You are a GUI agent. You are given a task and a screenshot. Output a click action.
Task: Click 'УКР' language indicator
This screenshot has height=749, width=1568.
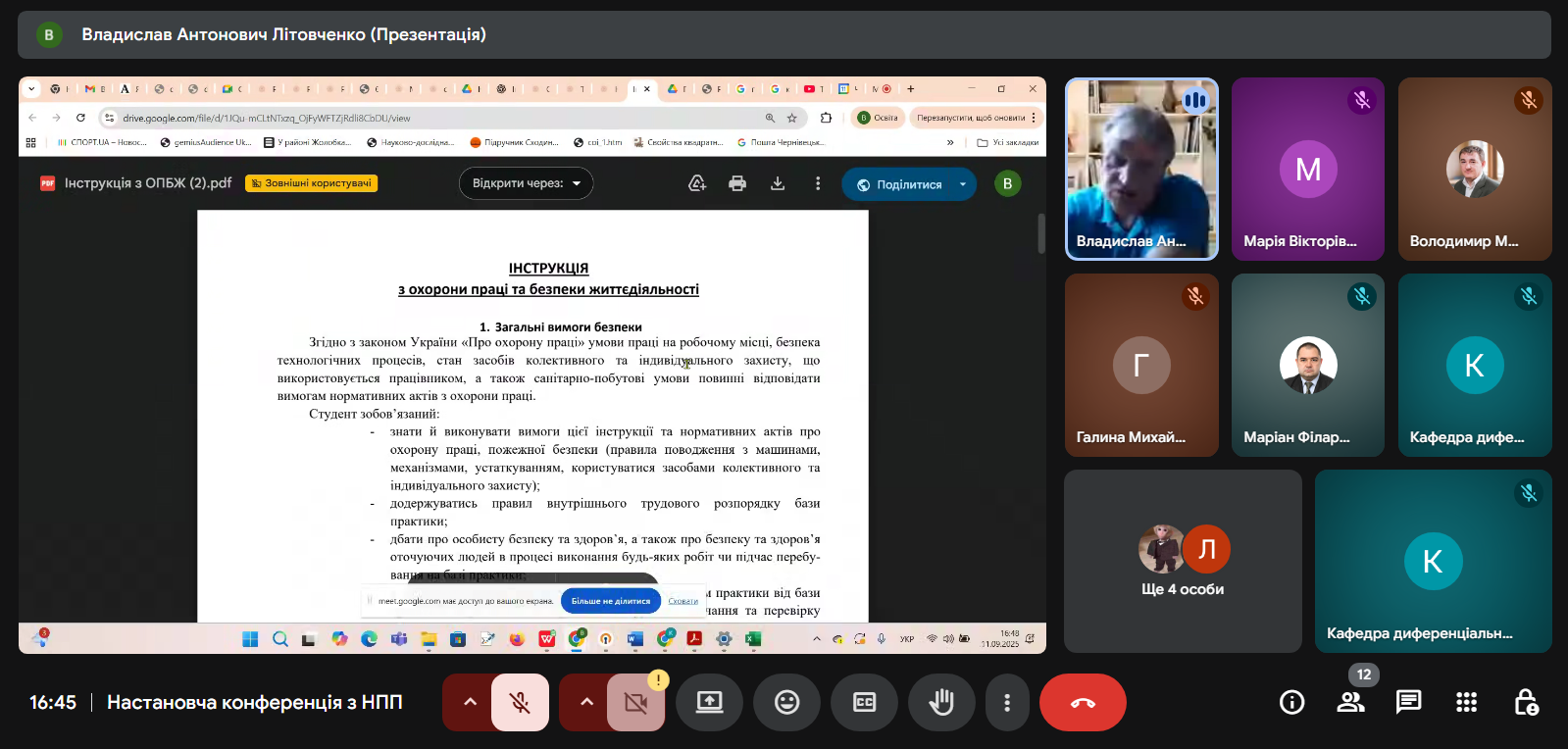click(907, 639)
